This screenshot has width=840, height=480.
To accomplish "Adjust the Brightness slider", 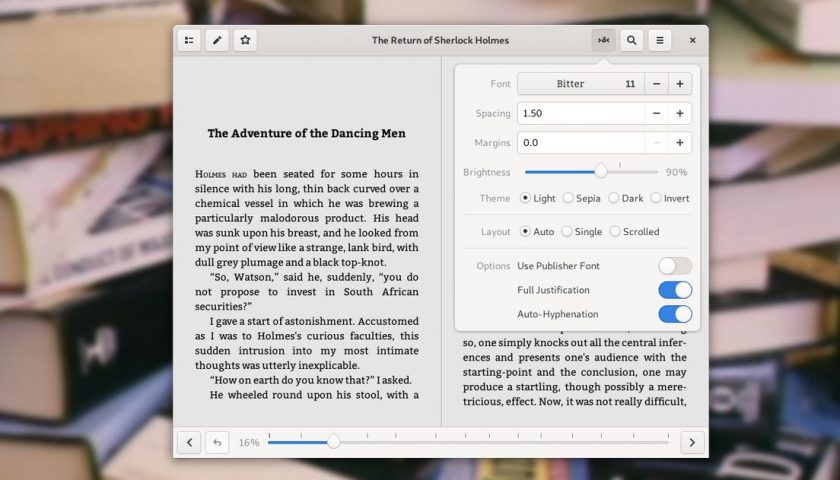I will (601, 172).
